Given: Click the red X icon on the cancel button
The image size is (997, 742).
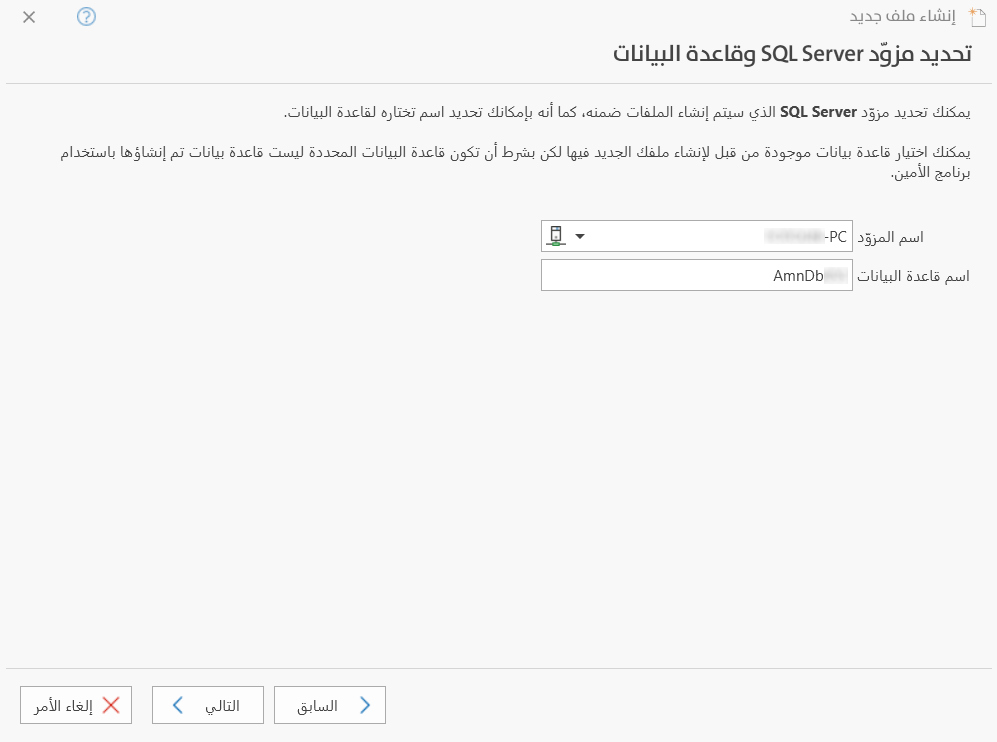Looking at the screenshot, I should [112, 705].
